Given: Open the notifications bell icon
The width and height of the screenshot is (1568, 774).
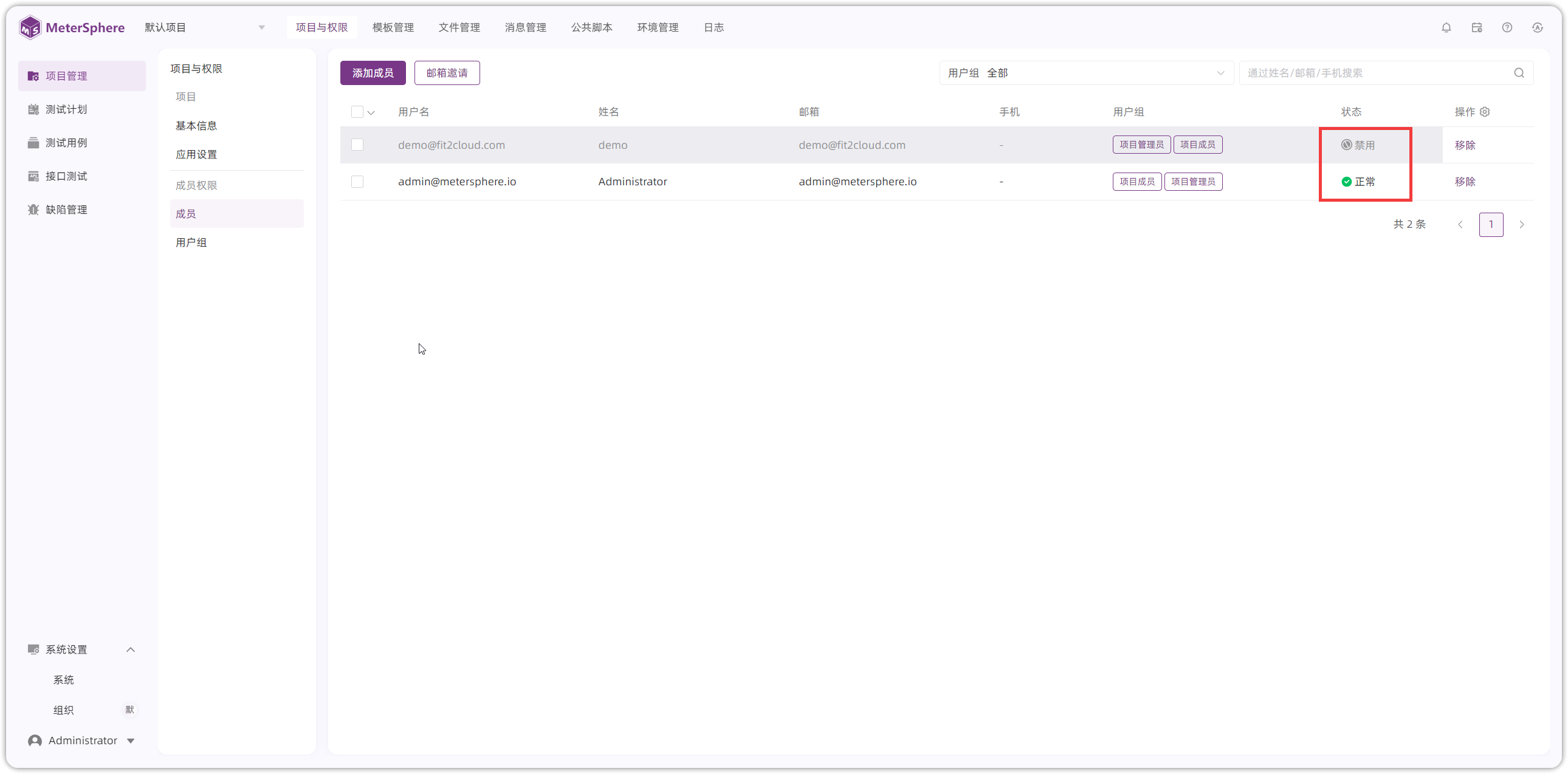Looking at the screenshot, I should [x=1446, y=27].
